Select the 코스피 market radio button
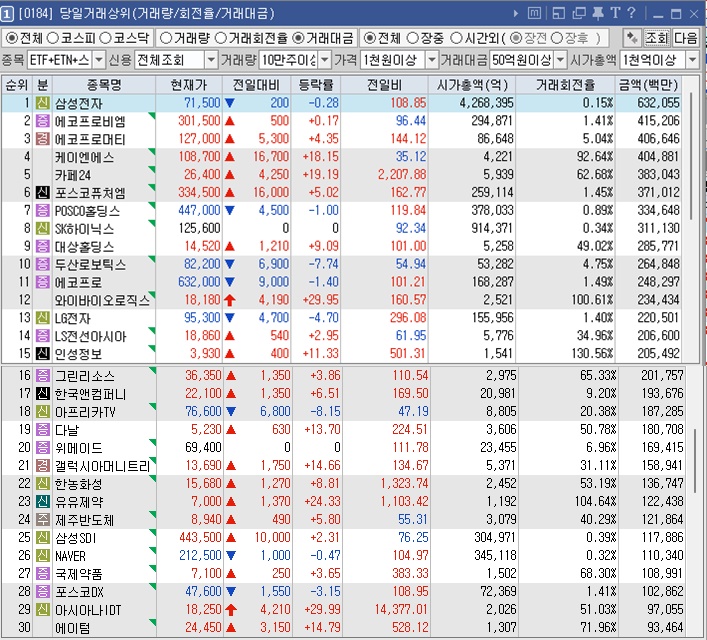Image resolution: width=707 pixels, height=640 pixels. [x=53, y=38]
